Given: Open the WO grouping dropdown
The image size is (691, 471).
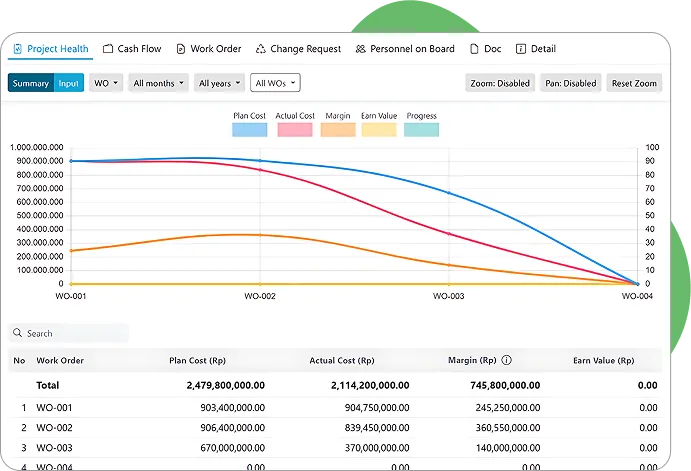Looking at the screenshot, I should click(x=106, y=83).
